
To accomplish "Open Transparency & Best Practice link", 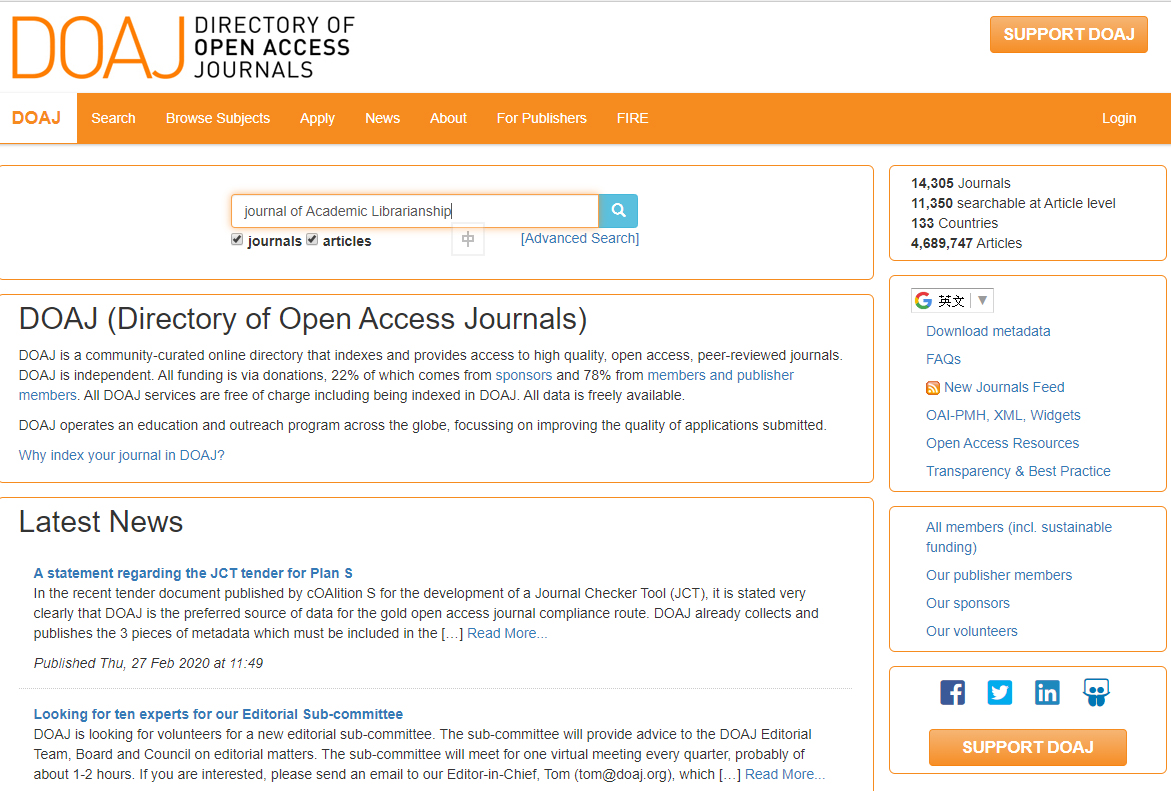I will click(1018, 471).
